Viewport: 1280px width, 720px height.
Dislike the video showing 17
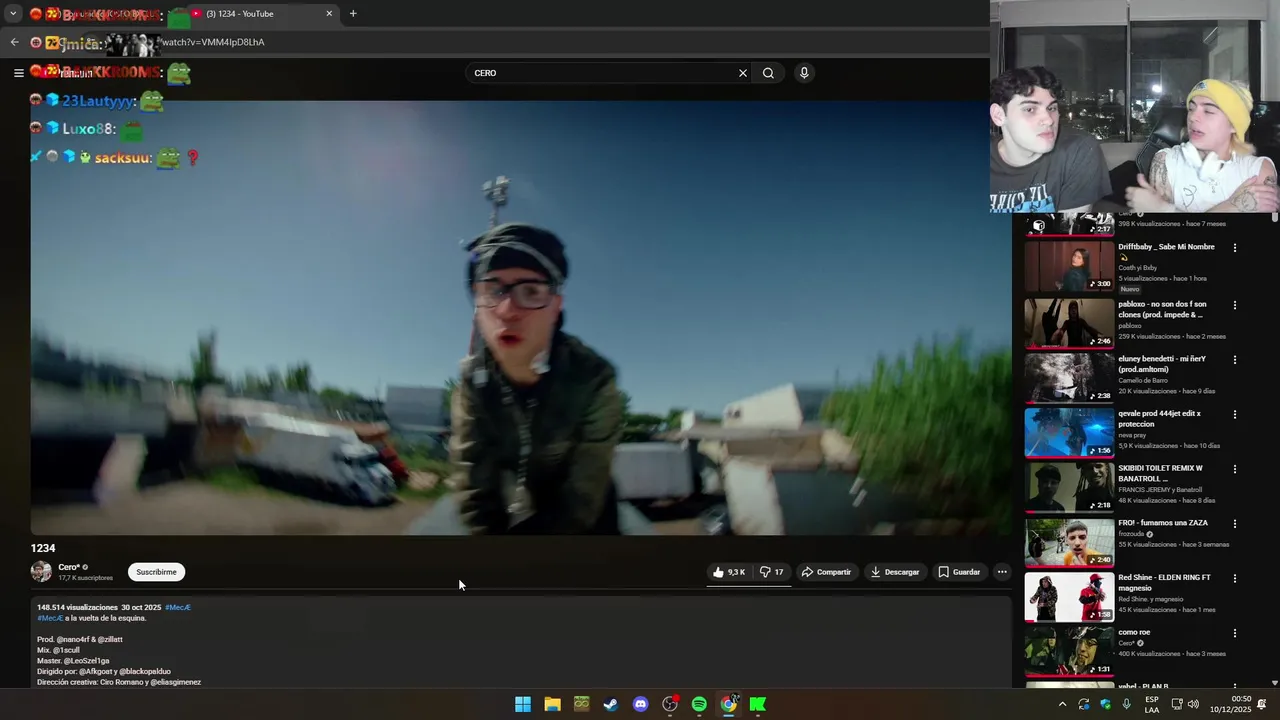click(771, 572)
